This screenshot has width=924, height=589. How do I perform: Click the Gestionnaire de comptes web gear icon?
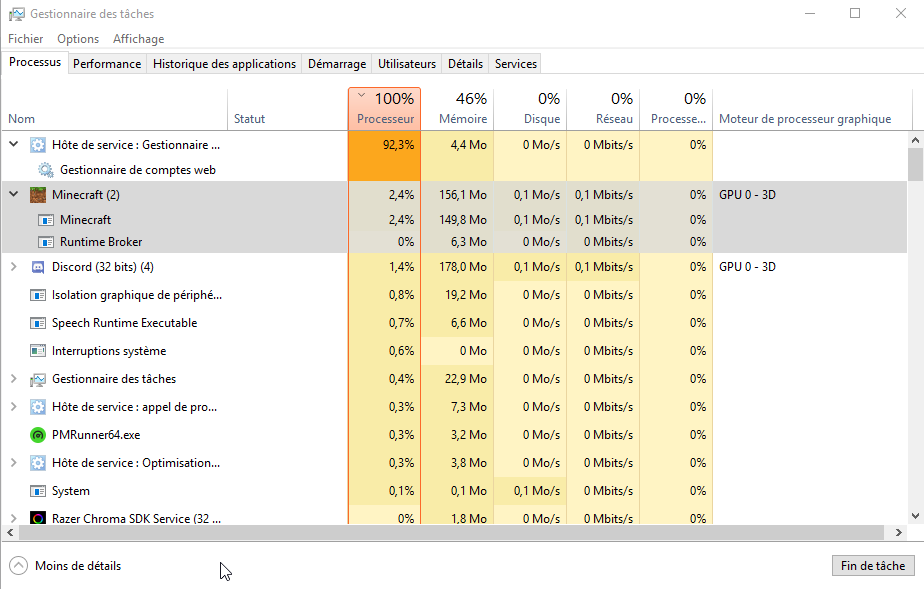(46, 170)
